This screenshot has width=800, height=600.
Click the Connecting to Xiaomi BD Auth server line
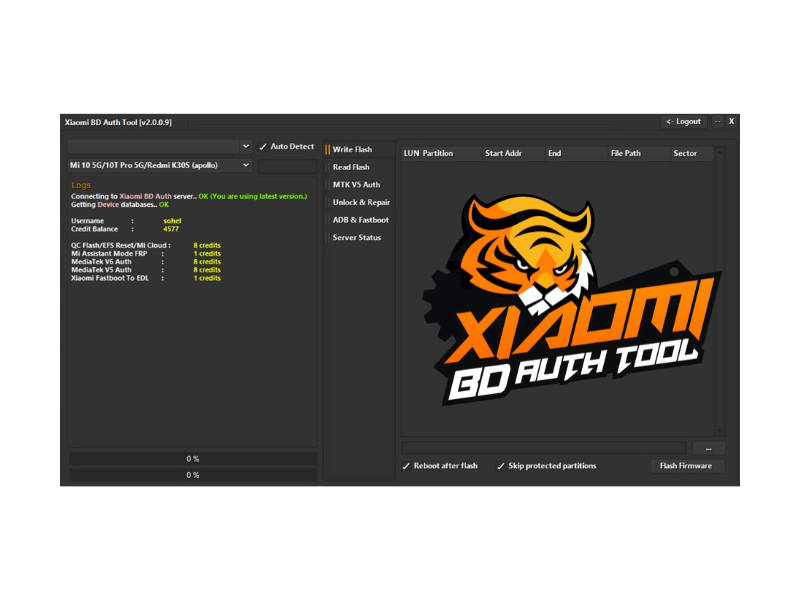pyautogui.click(x=189, y=196)
